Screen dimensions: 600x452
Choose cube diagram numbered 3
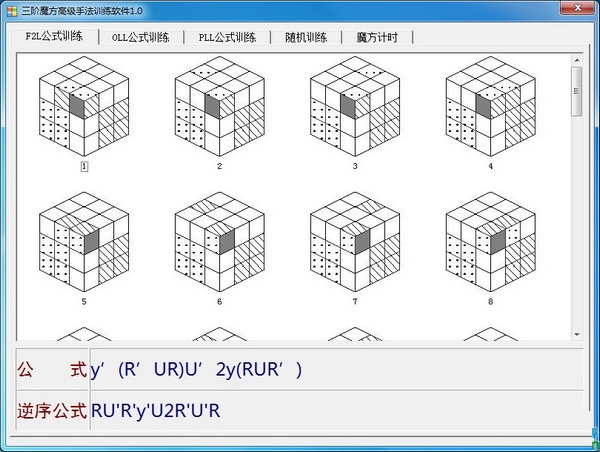(x=355, y=106)
